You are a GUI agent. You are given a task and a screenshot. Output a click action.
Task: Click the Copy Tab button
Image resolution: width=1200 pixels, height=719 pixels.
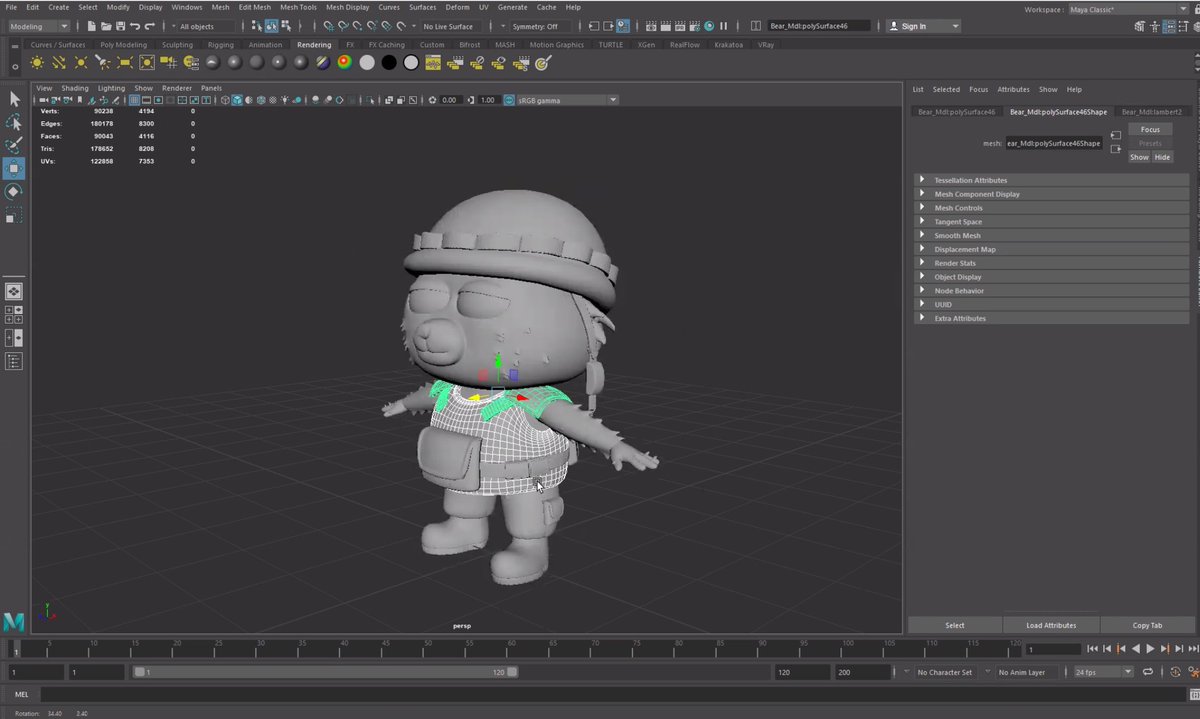coord(1147,625)
